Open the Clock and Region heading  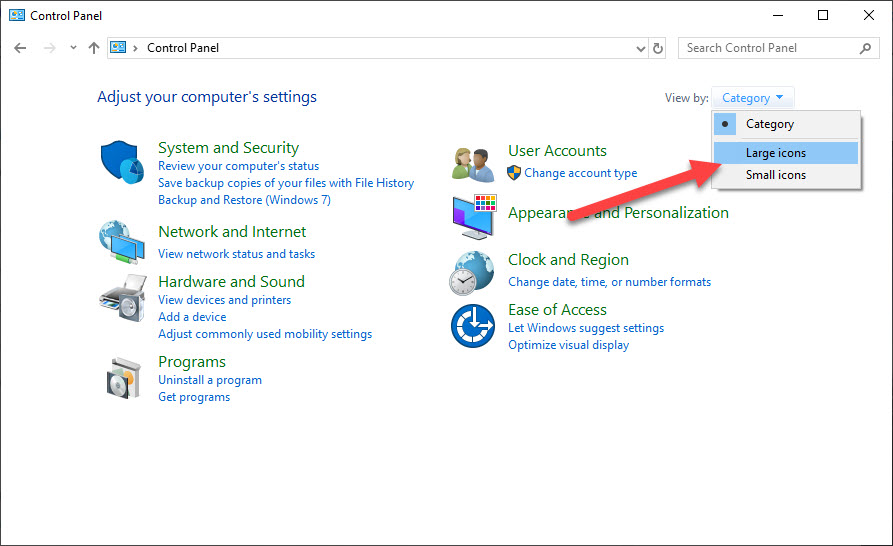tap(568, 260)
